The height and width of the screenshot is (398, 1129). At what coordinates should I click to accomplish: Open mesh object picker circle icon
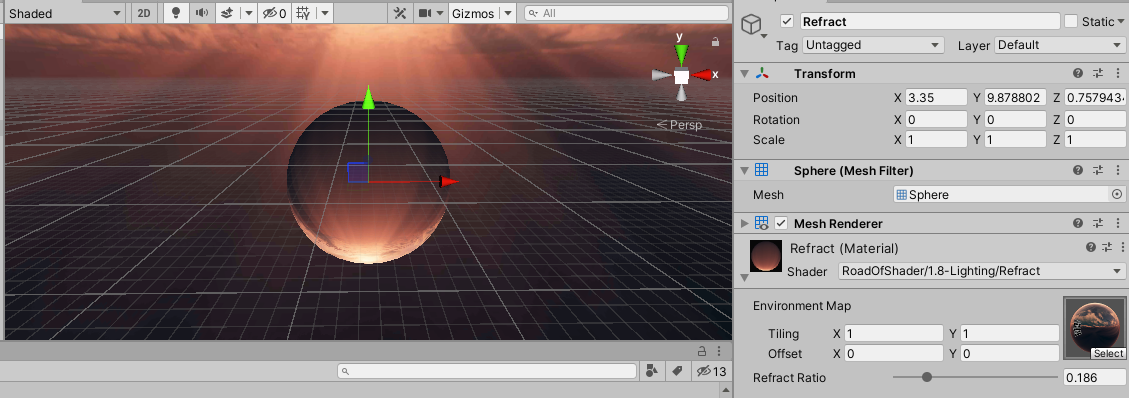tap(1117, 194)
